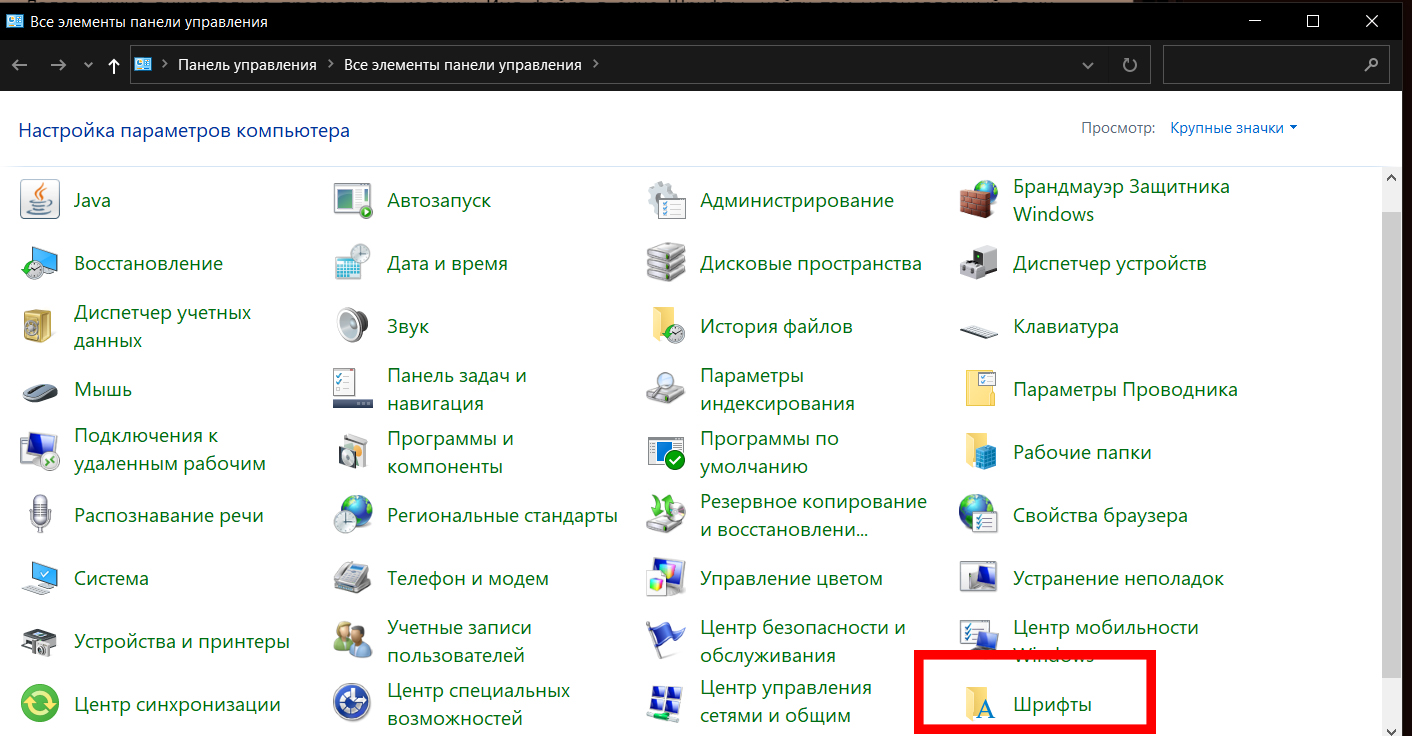Open the Восстановление icon

[40, 263]
